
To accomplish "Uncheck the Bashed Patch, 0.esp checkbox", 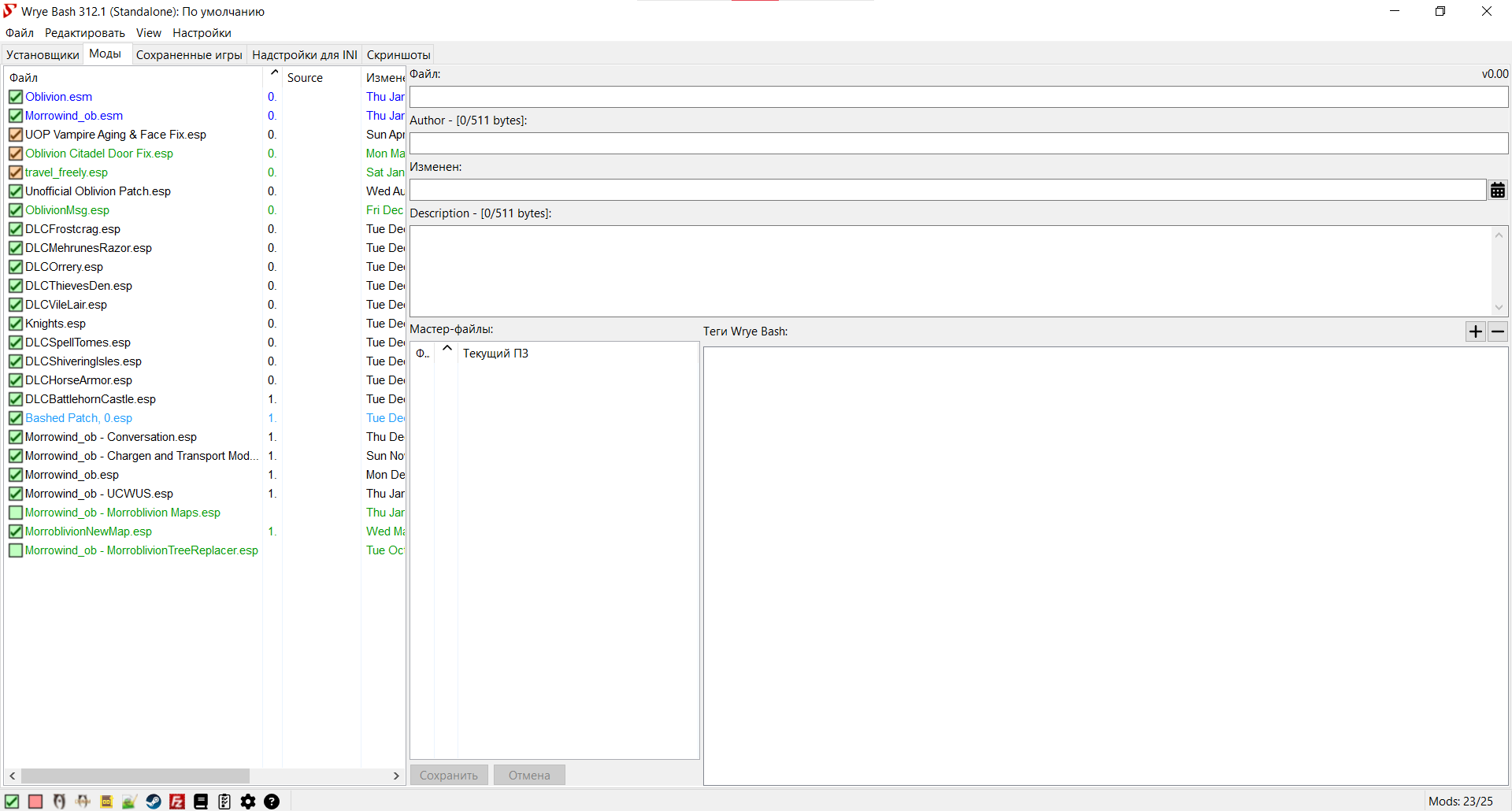I will click(16, 418).
